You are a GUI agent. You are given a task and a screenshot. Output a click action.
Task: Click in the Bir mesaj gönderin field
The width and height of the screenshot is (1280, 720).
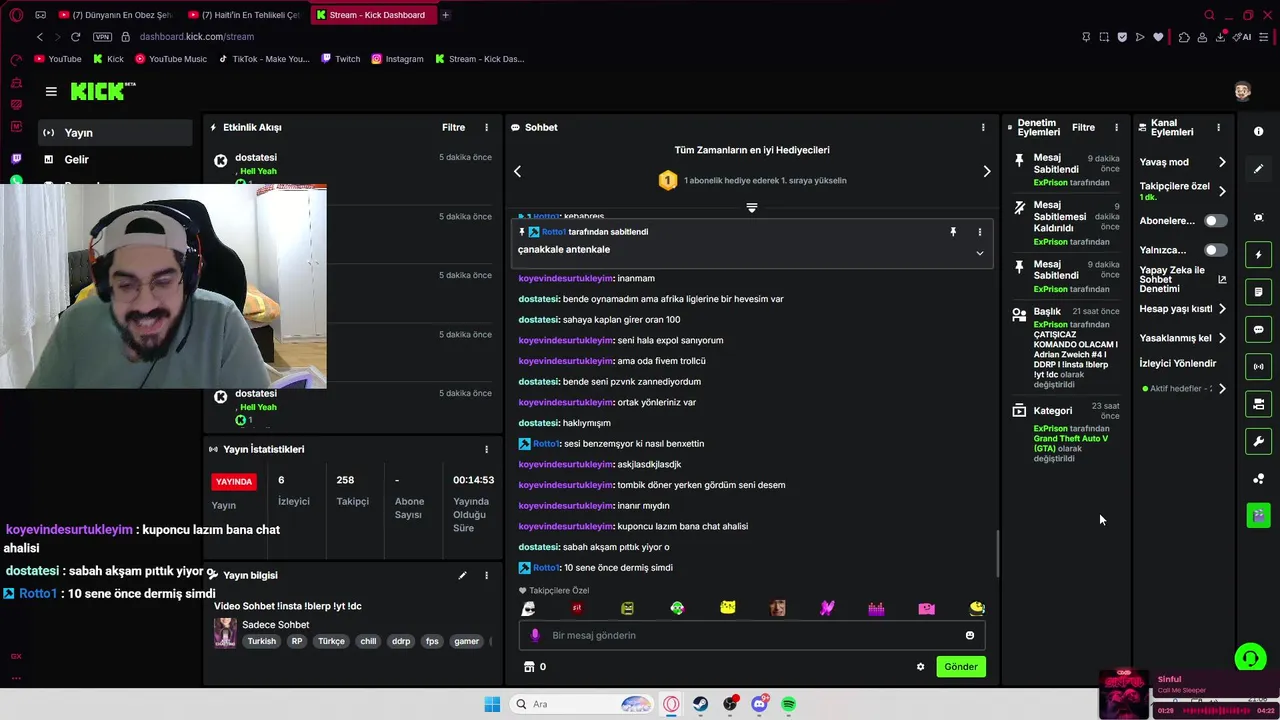tap(752, 635)
